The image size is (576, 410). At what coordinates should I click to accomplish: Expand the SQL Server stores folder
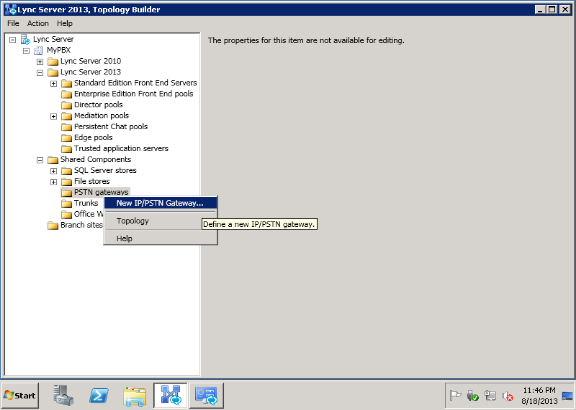[54, 171]
